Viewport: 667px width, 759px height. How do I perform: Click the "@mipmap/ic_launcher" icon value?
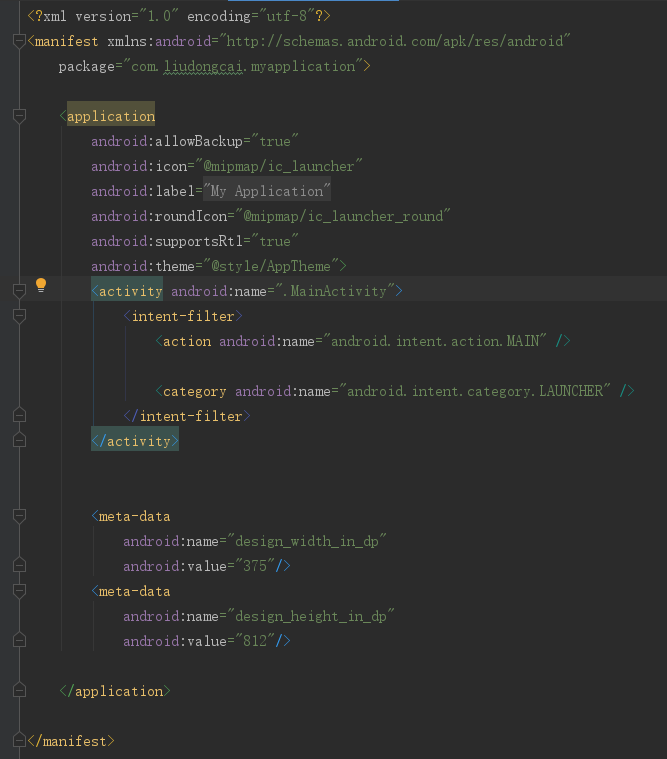click(x=279, y=166)
